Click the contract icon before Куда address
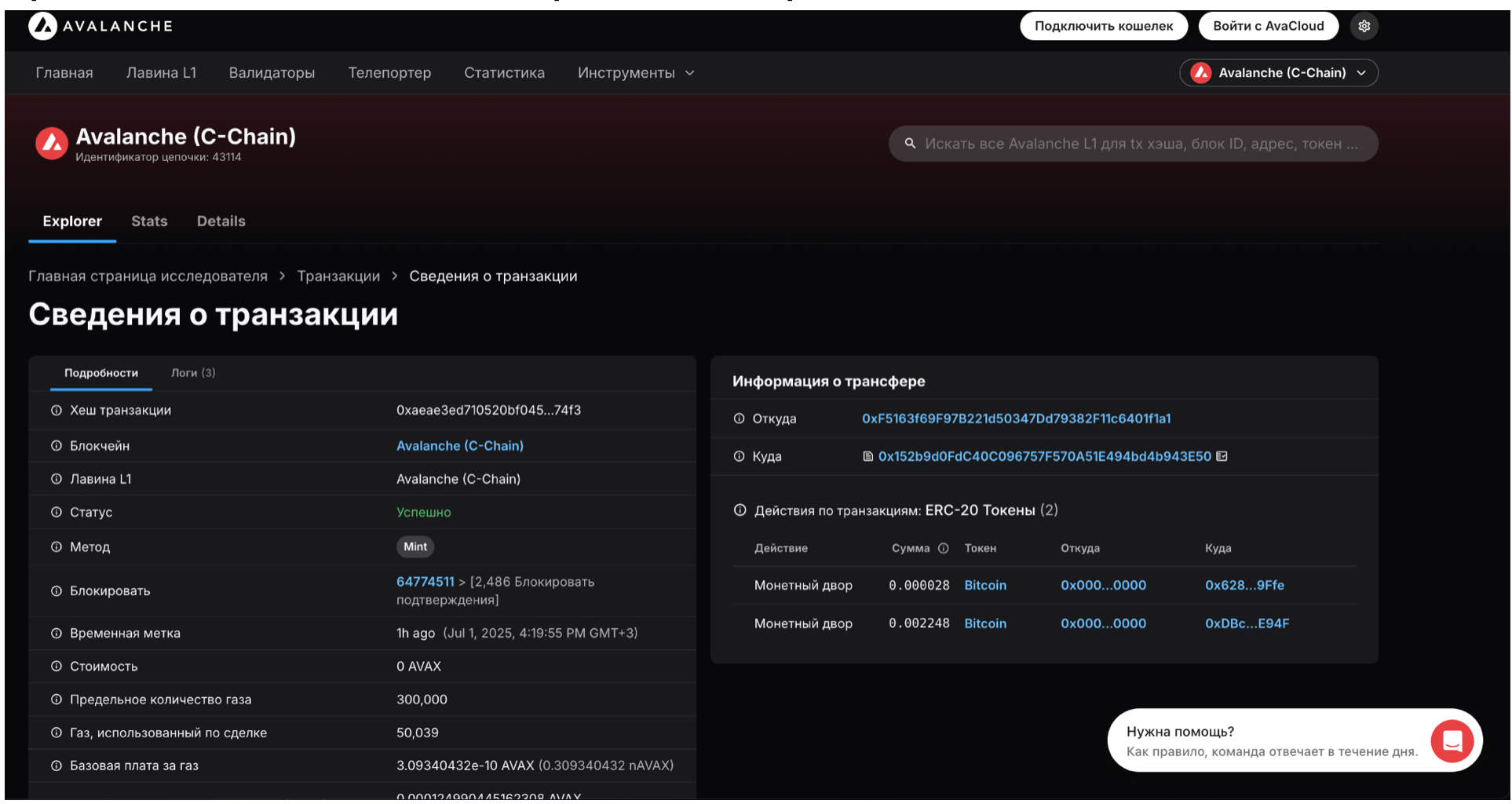Image resolution: width=1512 pixels, height=804 pixels. (x=867, y=456)
